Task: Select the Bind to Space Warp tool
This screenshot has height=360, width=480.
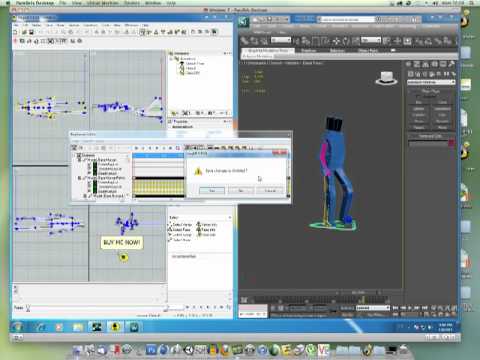Action: pos(264,41)
